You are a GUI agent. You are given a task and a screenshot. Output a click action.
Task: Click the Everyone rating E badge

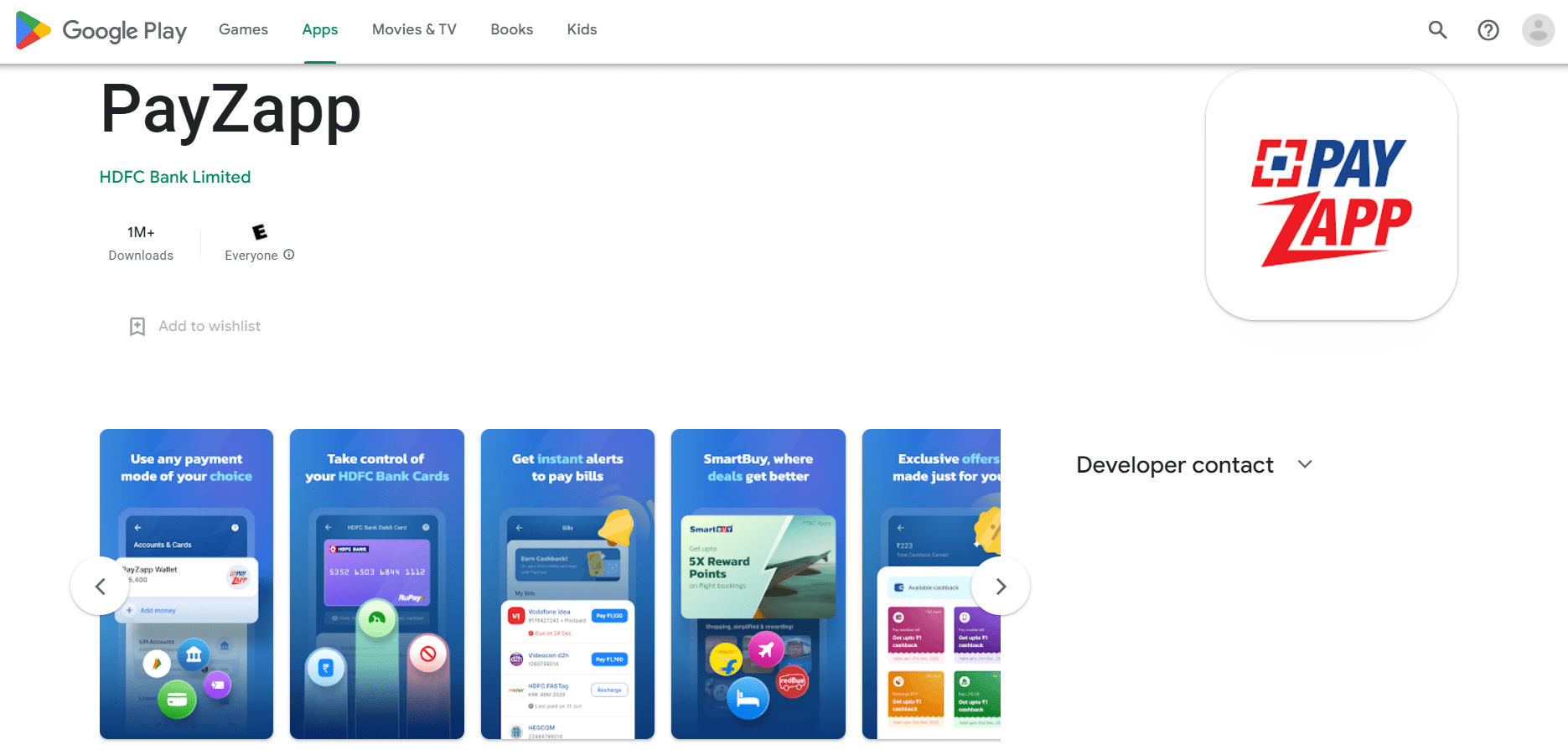(x=260, y=232)
